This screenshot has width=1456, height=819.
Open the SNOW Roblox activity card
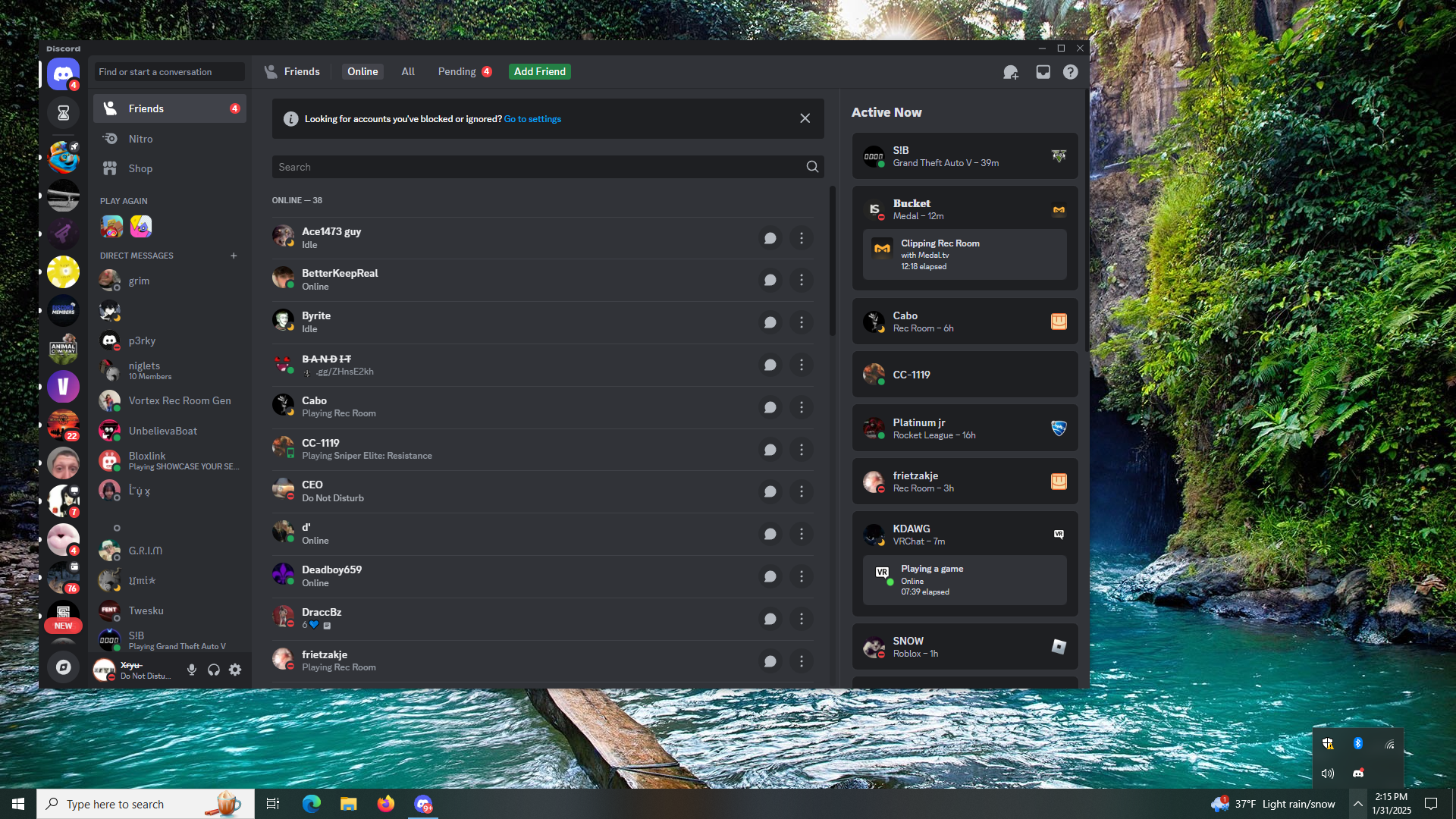coord(965,647)
